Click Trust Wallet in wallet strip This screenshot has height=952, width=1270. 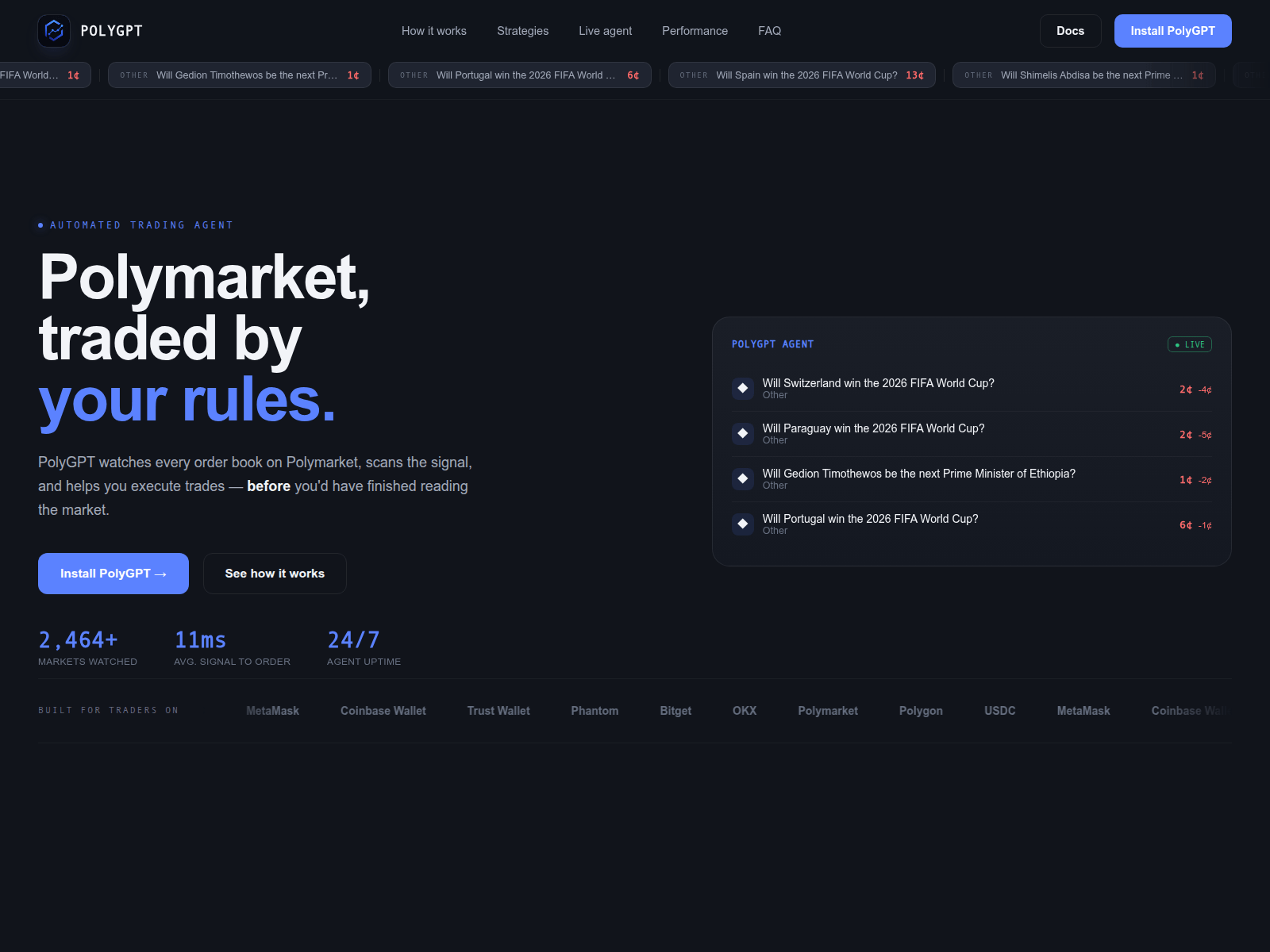[498, 711]
